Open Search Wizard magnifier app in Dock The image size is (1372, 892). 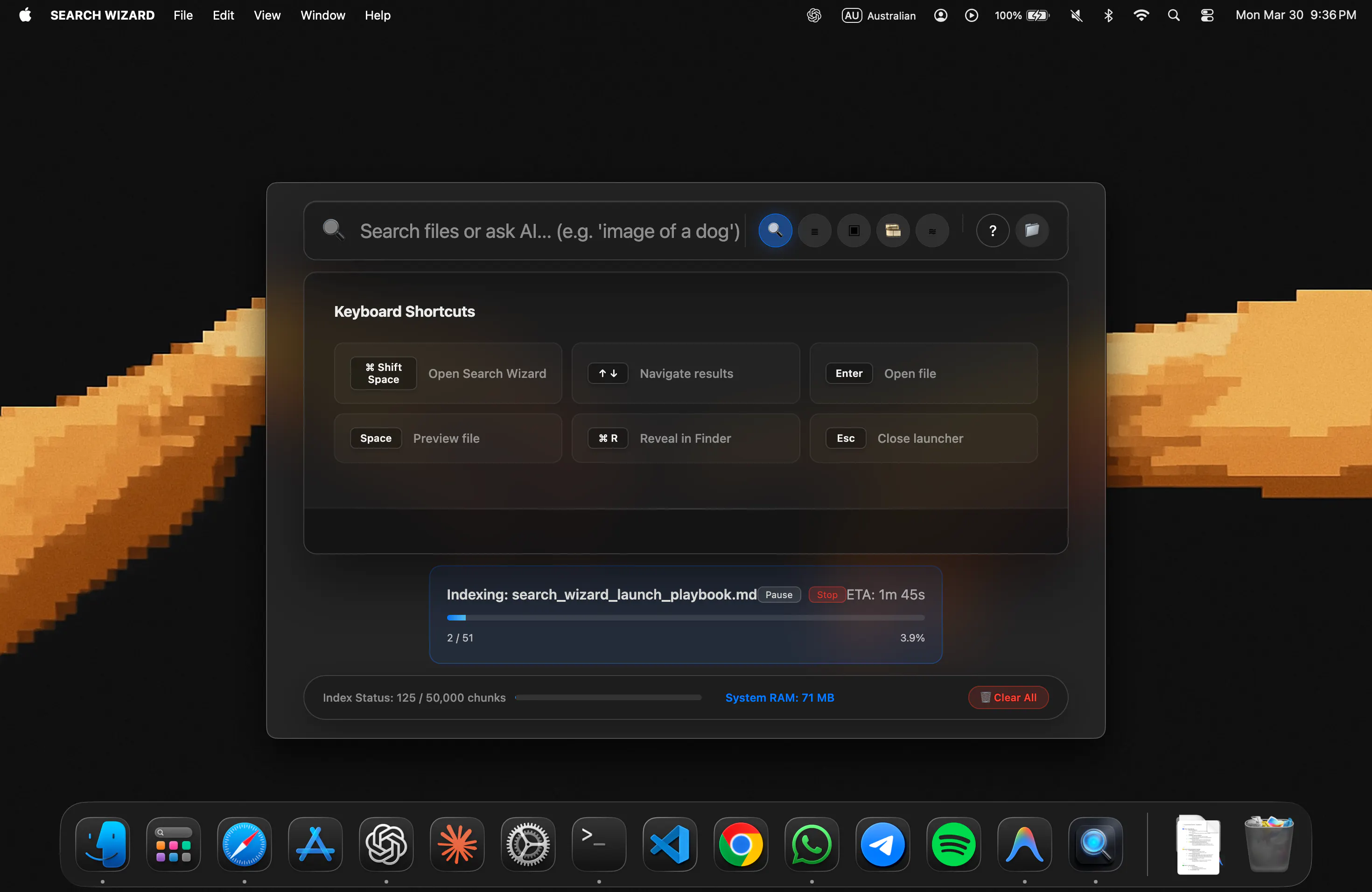(x=1095, y=844)
